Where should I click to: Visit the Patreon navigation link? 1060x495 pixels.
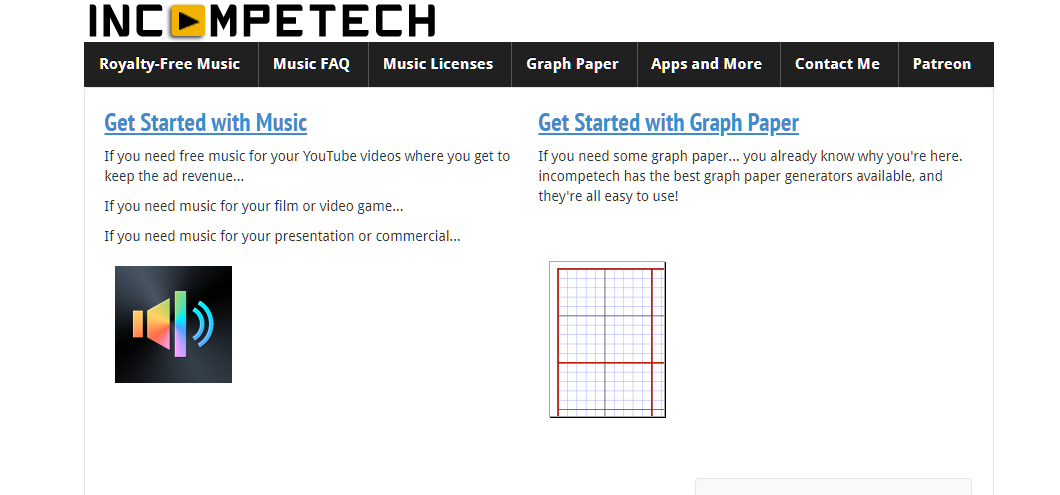click(942, 64)
